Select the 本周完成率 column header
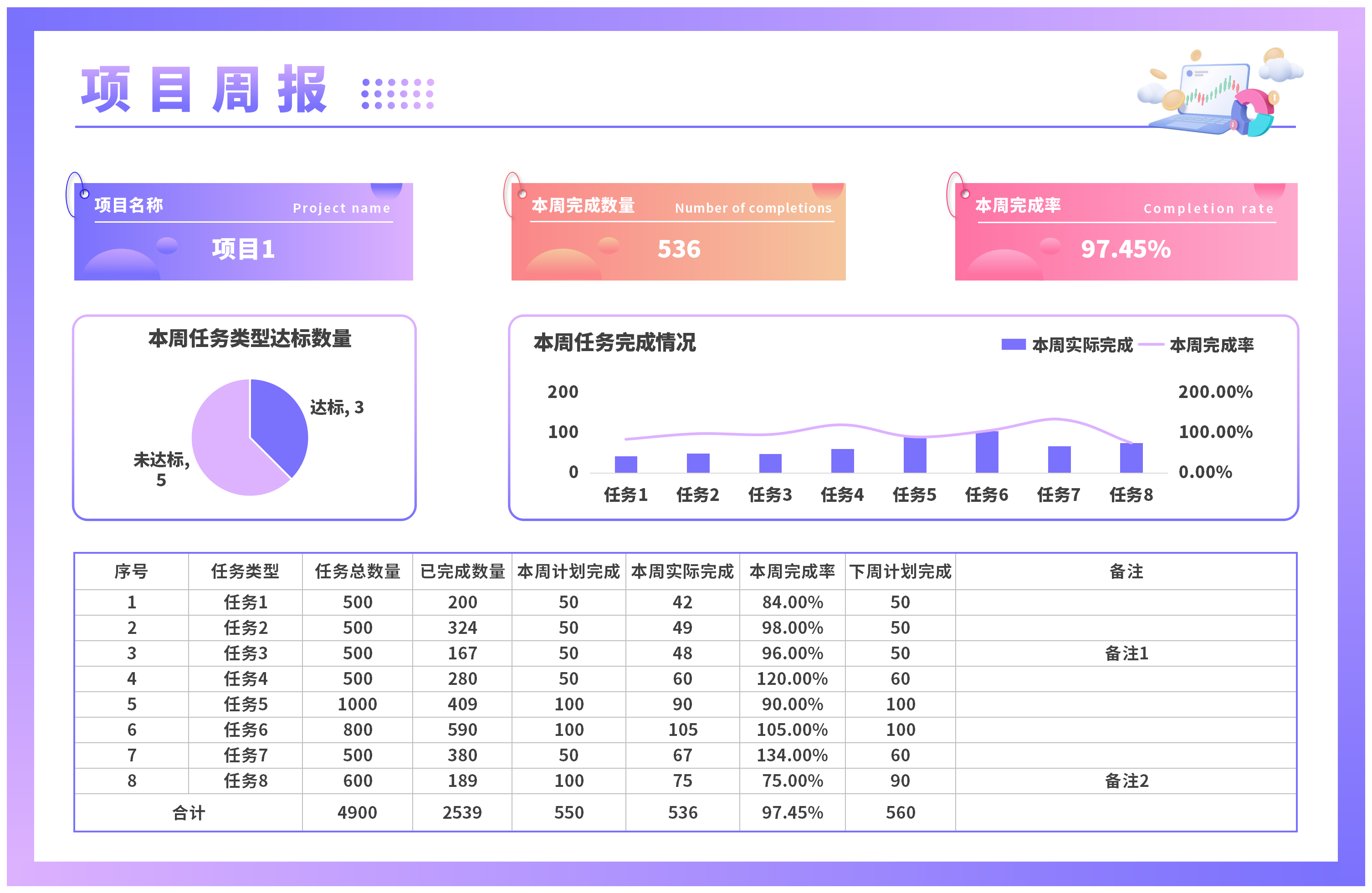Screen dimensions: 1372x893 pyautogui.click(x=792, y=571)
